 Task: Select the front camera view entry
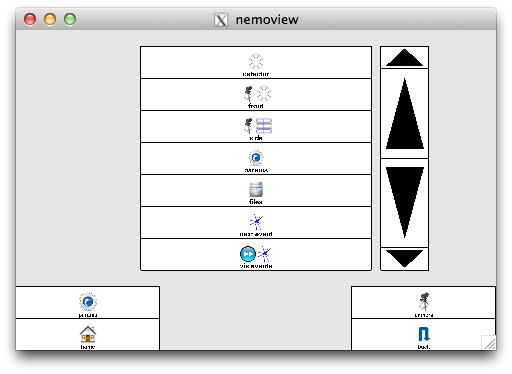(x=256, y=95)
